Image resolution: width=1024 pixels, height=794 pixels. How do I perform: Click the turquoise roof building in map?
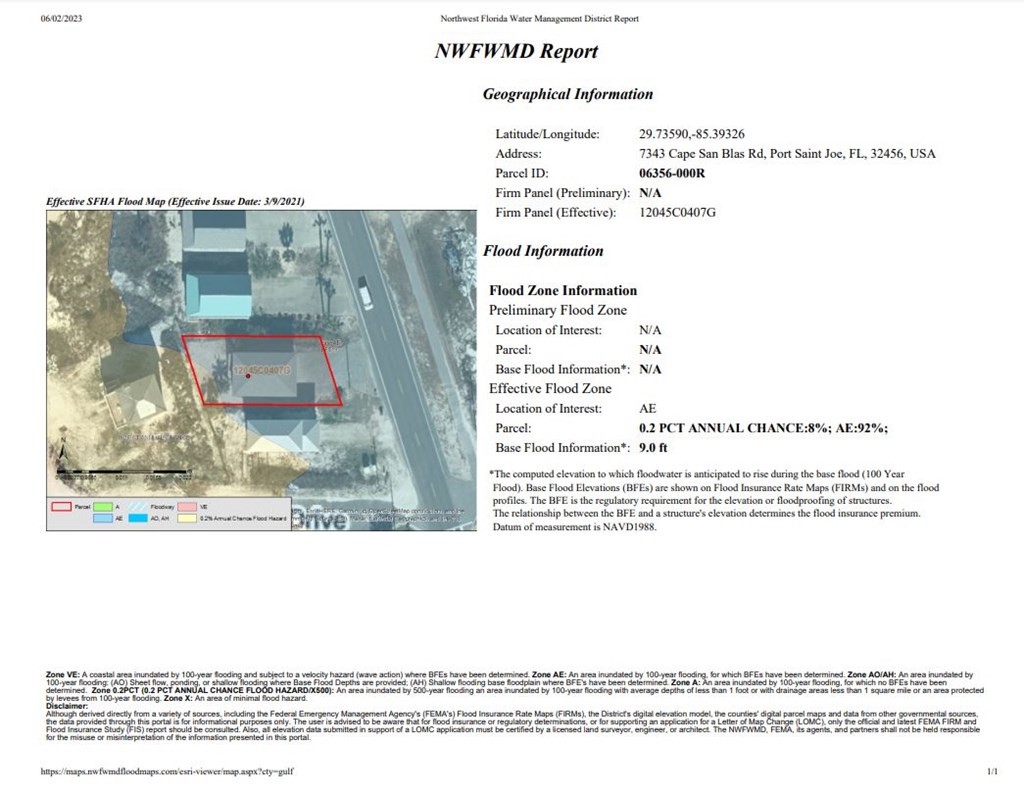coord(218,295)
